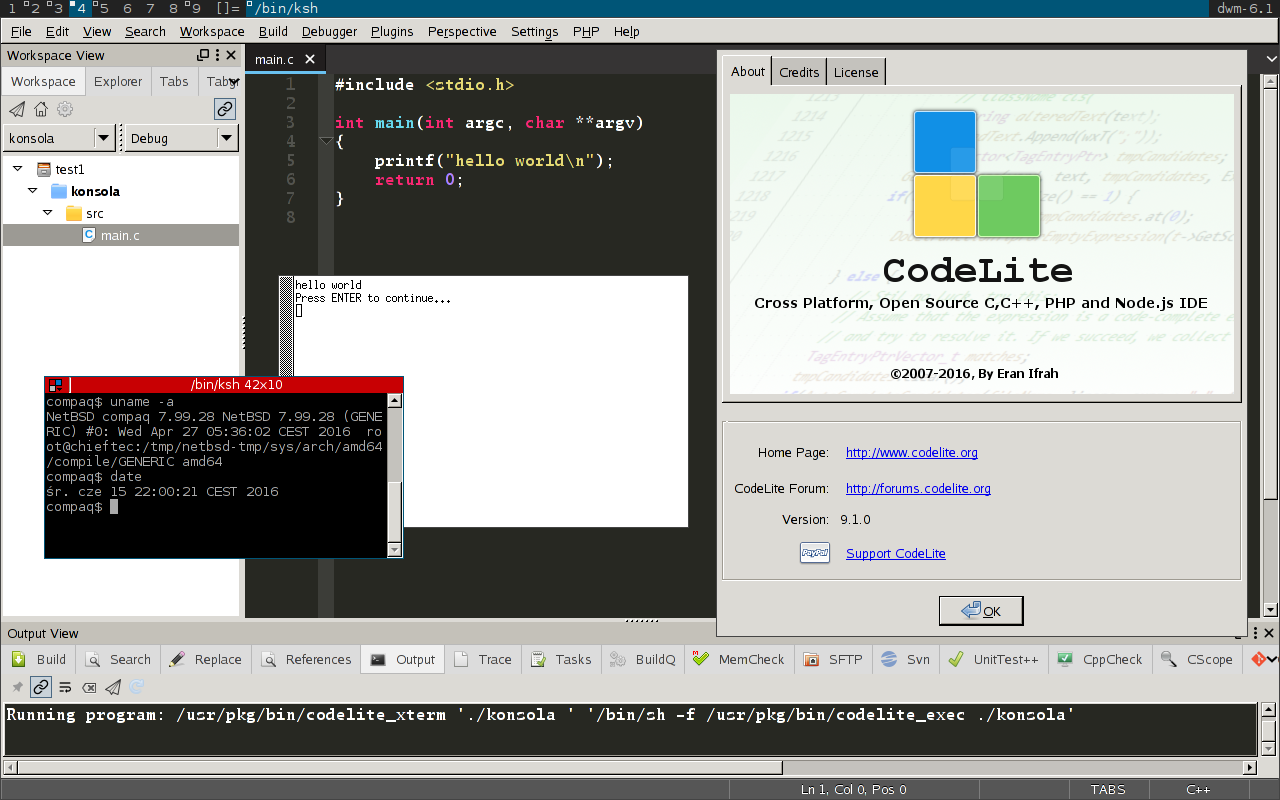1280x800 pixels.
Task: Collapse the src folder tree node
Action: [x=48, y=213]
